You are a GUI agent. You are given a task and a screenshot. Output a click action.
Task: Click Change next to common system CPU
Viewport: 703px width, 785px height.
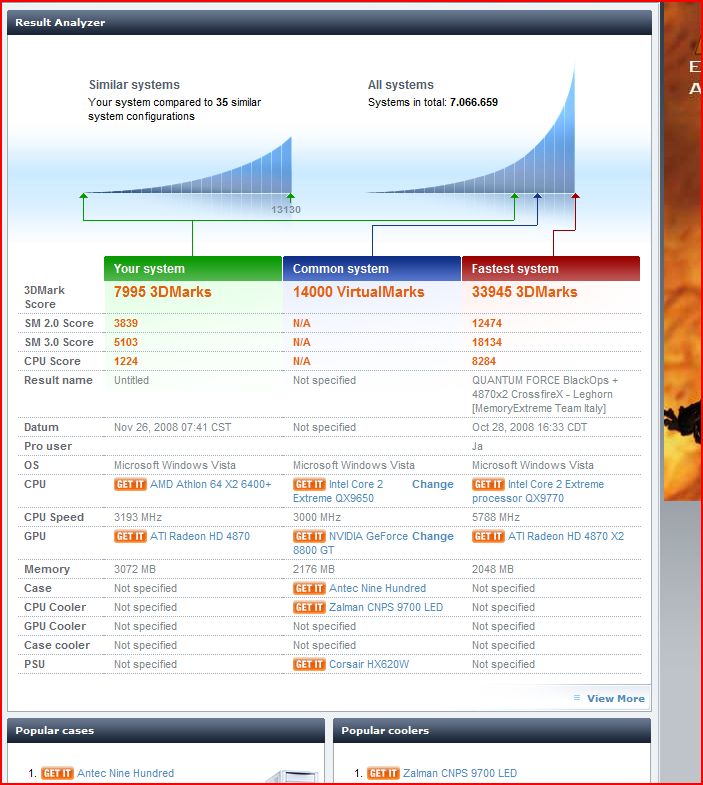pyautogui.click(x=433, y=484)
